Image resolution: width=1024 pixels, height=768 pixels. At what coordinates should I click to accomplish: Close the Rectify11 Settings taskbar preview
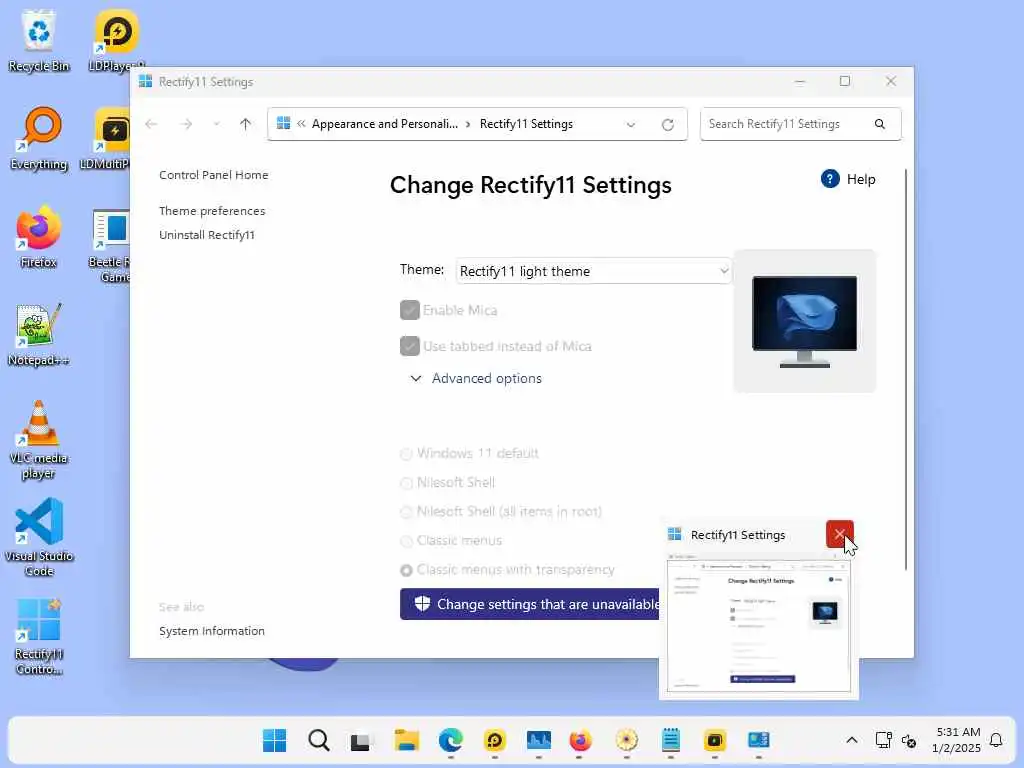[840, 534]
